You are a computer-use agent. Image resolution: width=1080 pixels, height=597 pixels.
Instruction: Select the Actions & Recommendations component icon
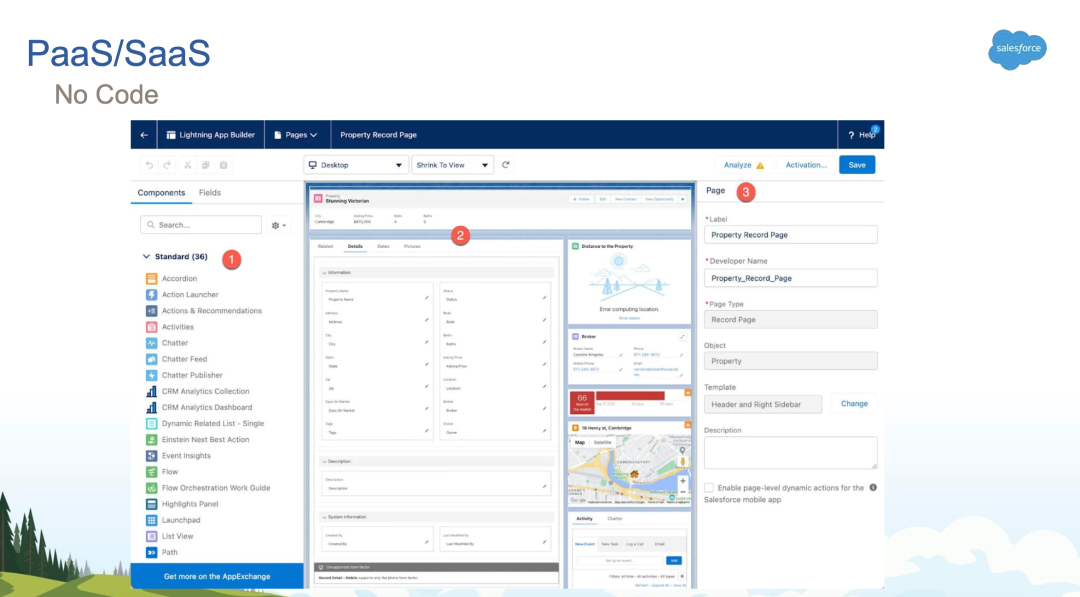click(152, 311)
